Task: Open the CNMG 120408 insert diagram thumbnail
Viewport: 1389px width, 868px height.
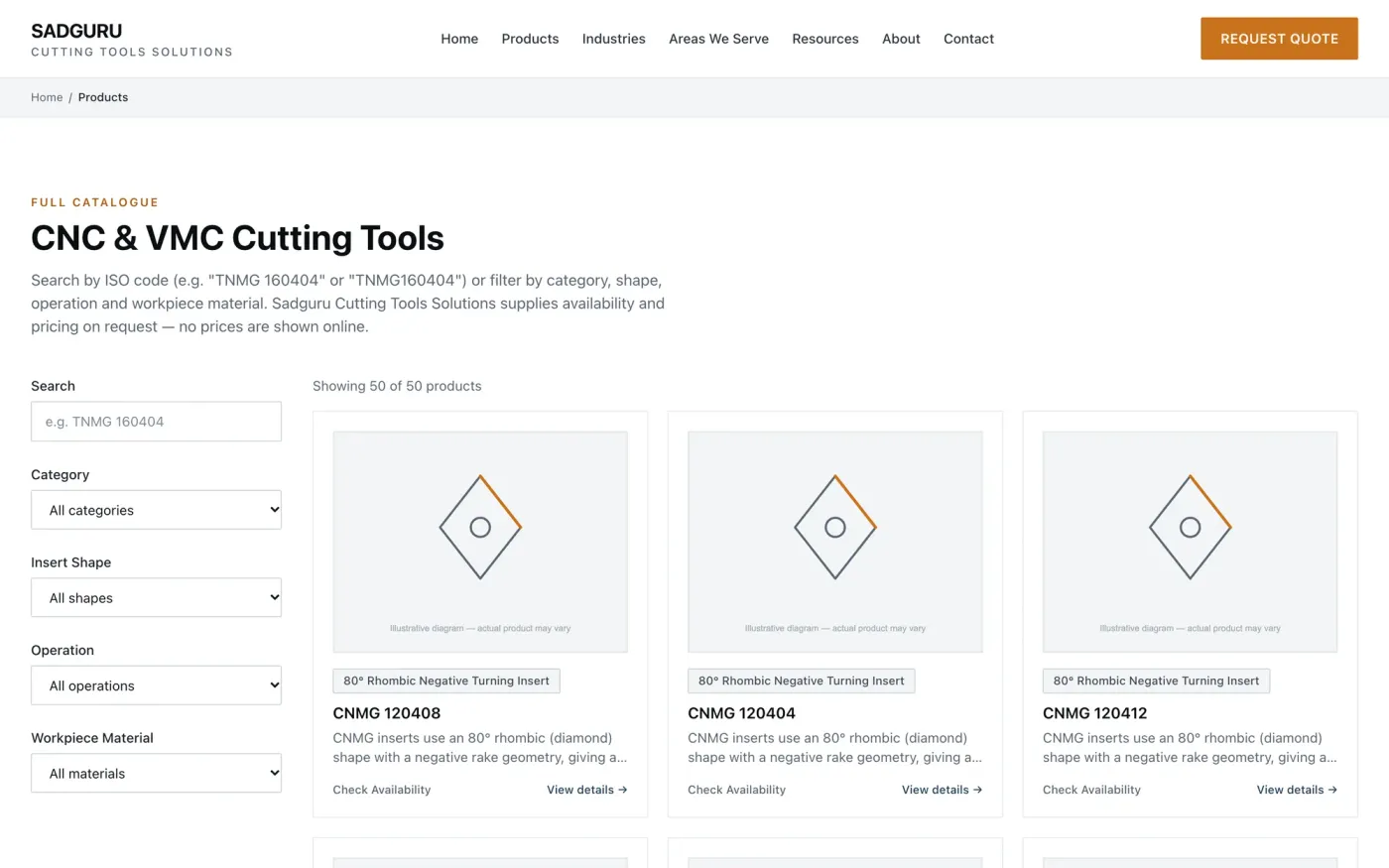Action: point(480,542)
